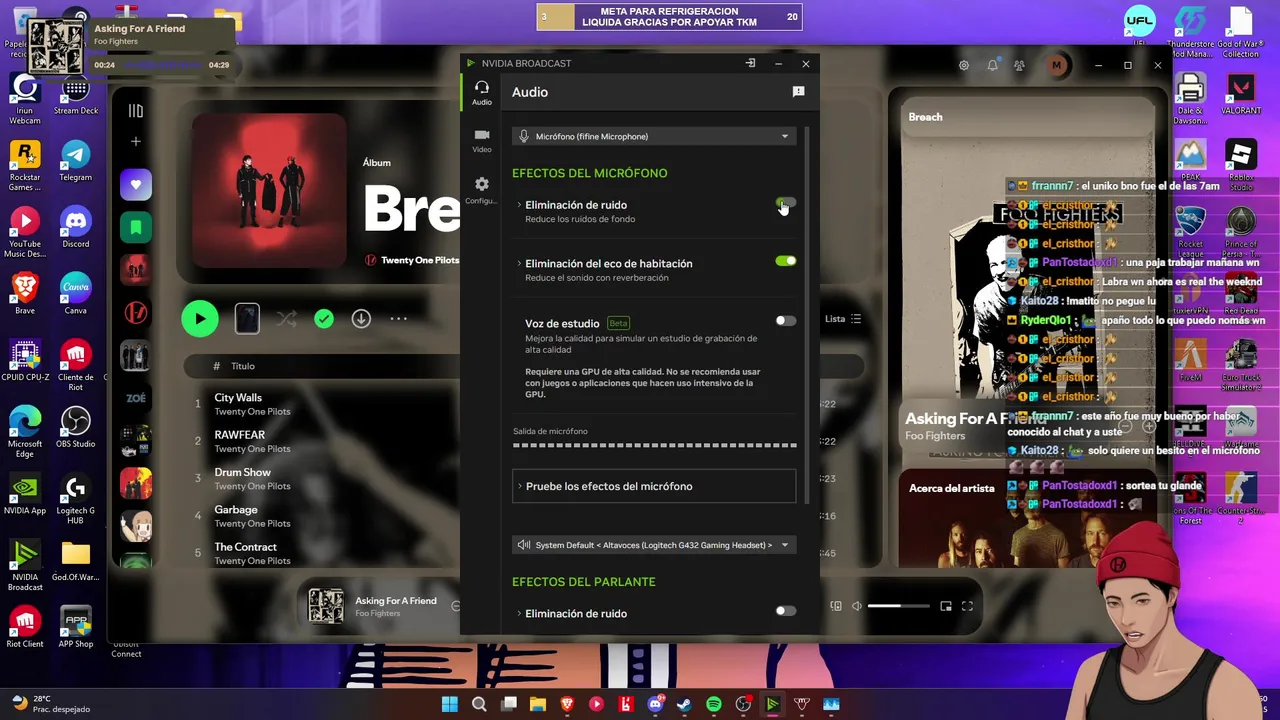
Task: Open the Lista view options dropdown in Spotify
Action: pyautogui.click(x=842, y=319)
